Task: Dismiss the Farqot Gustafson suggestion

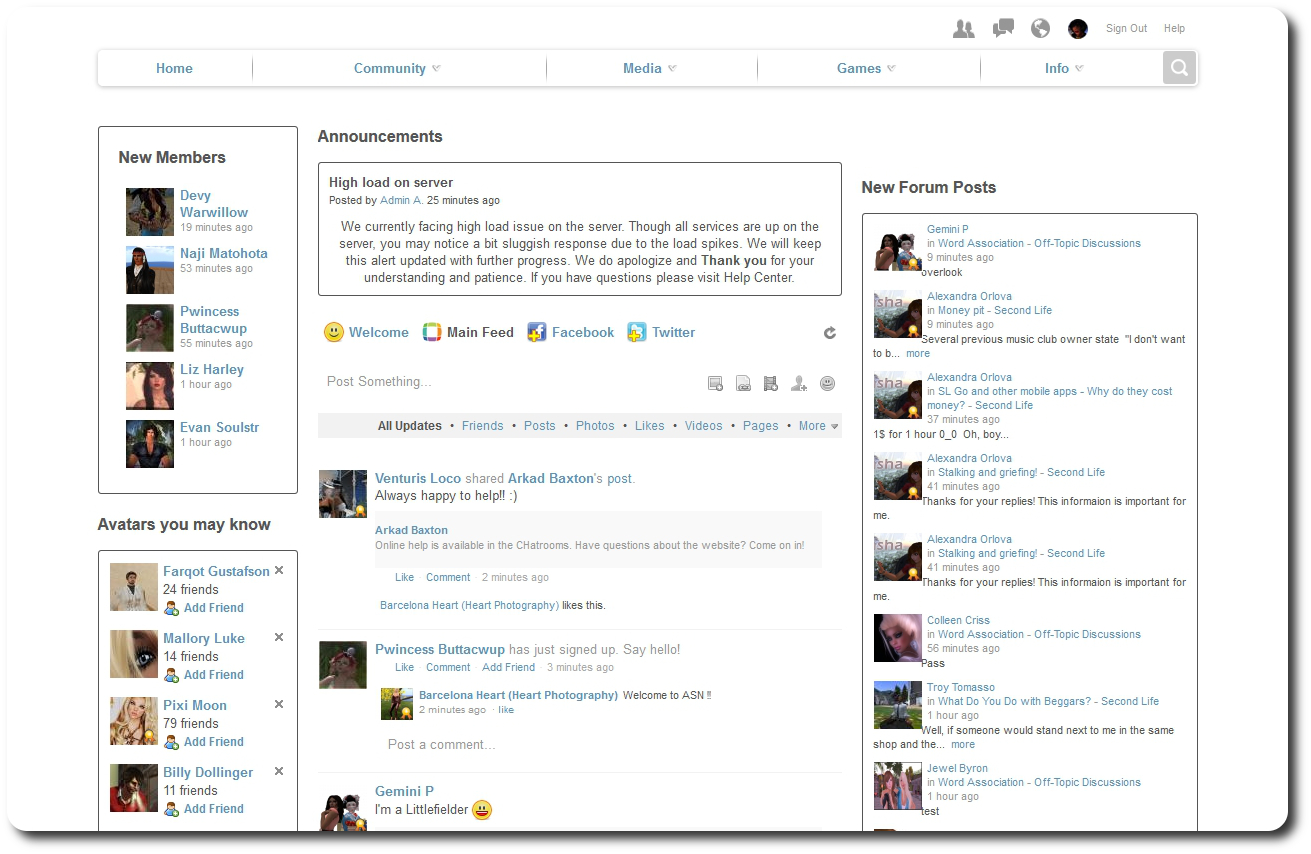Action: pyautogui.click(x=279, y=570)
